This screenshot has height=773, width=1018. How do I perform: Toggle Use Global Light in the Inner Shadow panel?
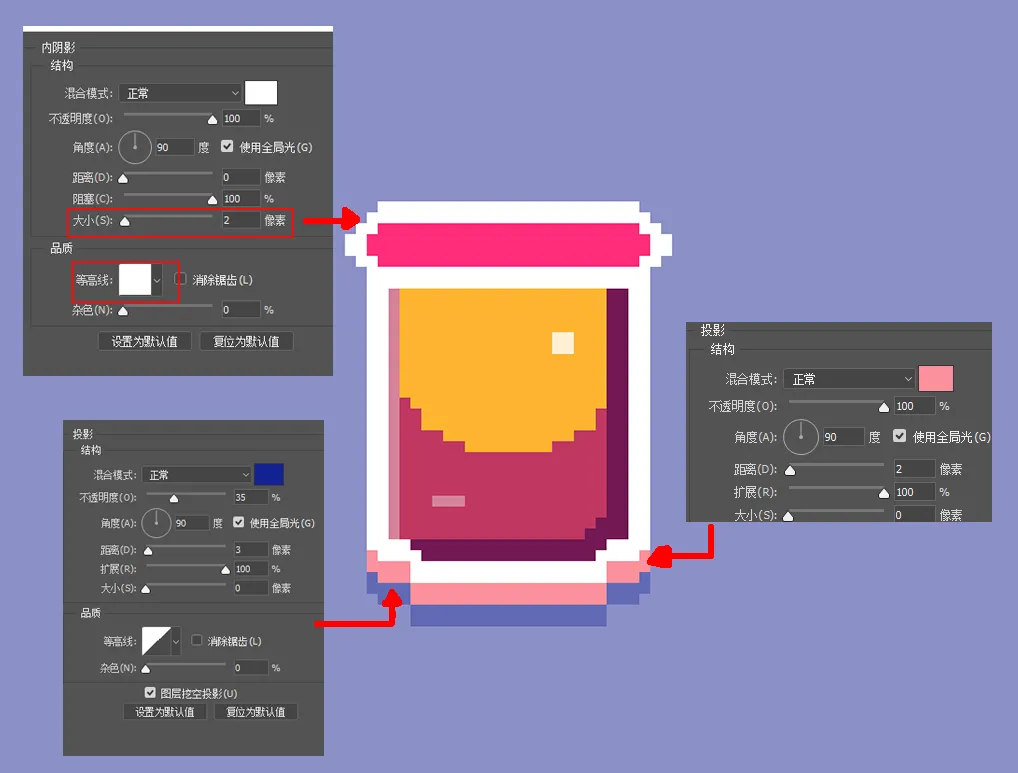pyautogui.click(x=227, y=147)
